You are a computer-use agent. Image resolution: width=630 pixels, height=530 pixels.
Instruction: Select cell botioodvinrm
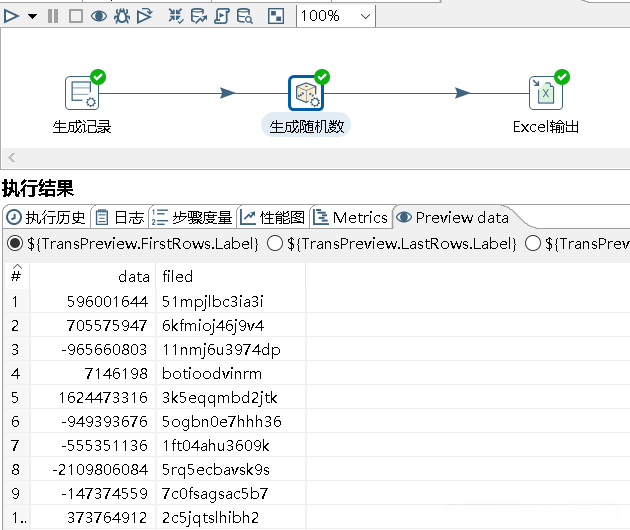point(231,373)
